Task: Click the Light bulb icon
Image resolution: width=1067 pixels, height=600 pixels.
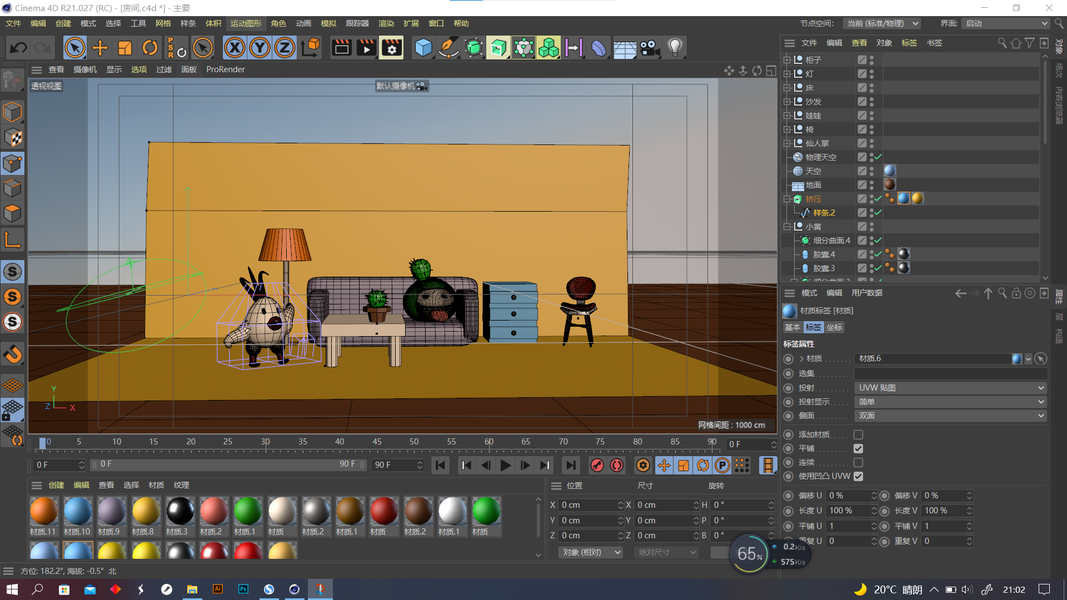Action: tap(674, 47)
